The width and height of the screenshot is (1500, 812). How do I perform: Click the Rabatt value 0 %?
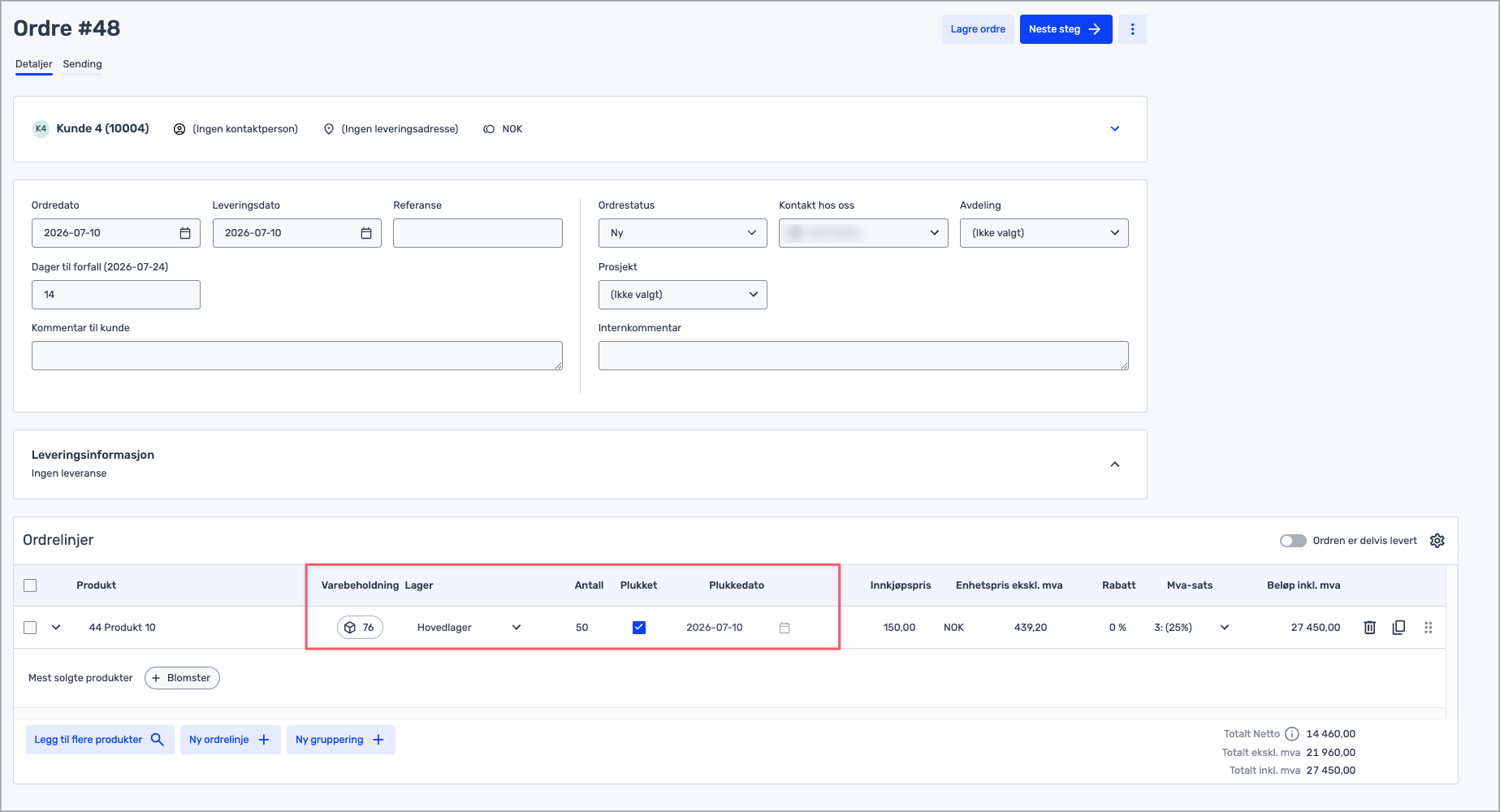click(x=1117, y=628)
